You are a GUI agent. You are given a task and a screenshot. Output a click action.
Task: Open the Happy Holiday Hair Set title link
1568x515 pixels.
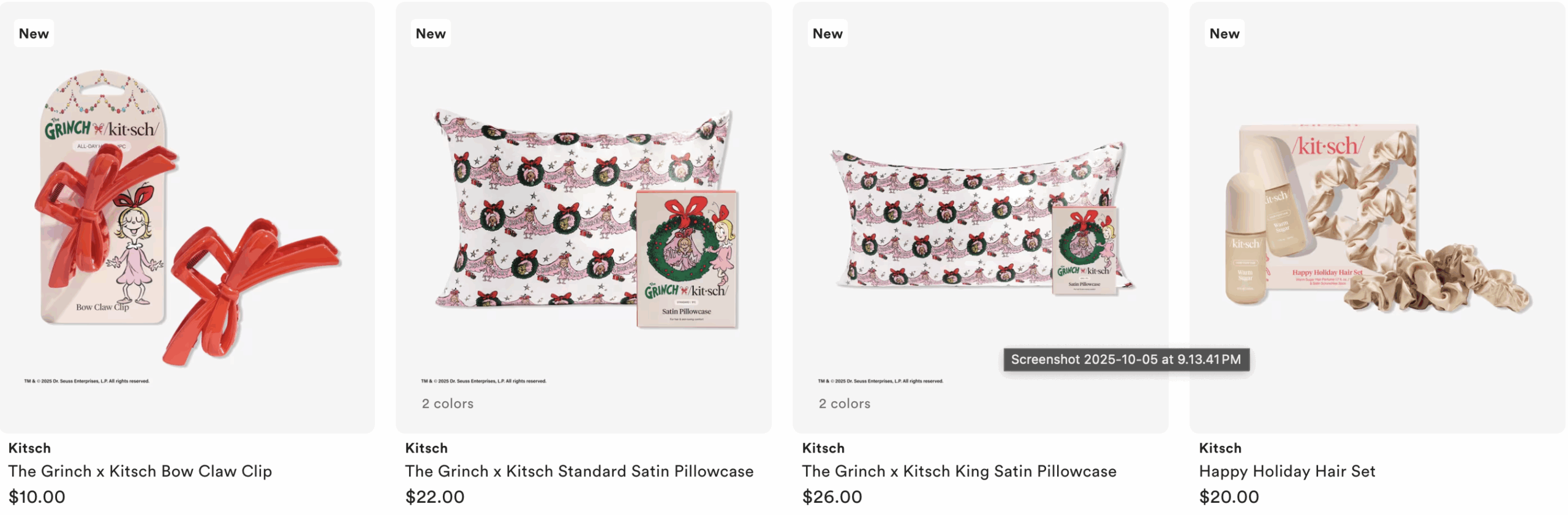pyautogui.click(x=1287, y=471)
